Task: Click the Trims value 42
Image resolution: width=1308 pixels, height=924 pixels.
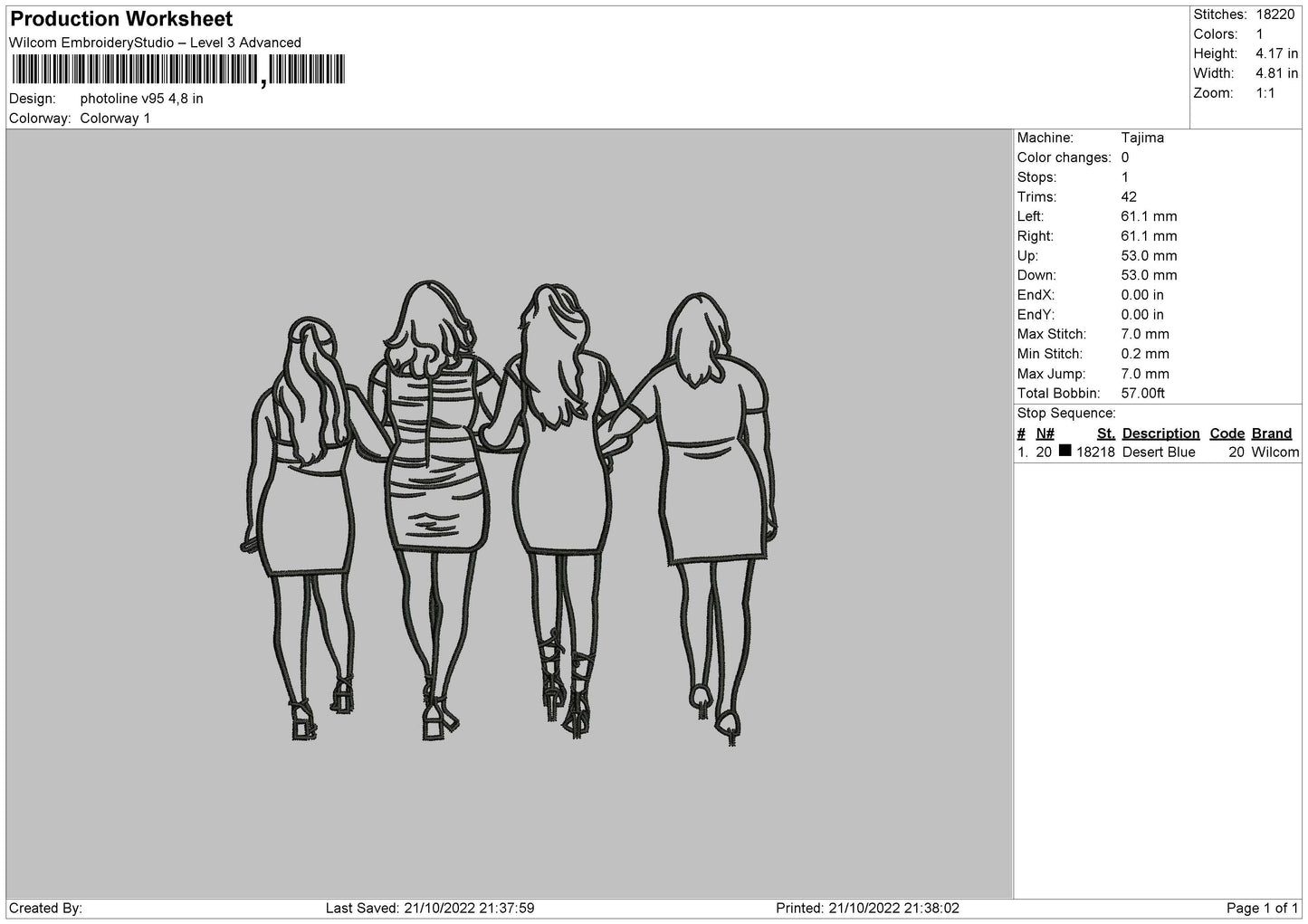Action: pyautogui.click(x=1129, y=196)
